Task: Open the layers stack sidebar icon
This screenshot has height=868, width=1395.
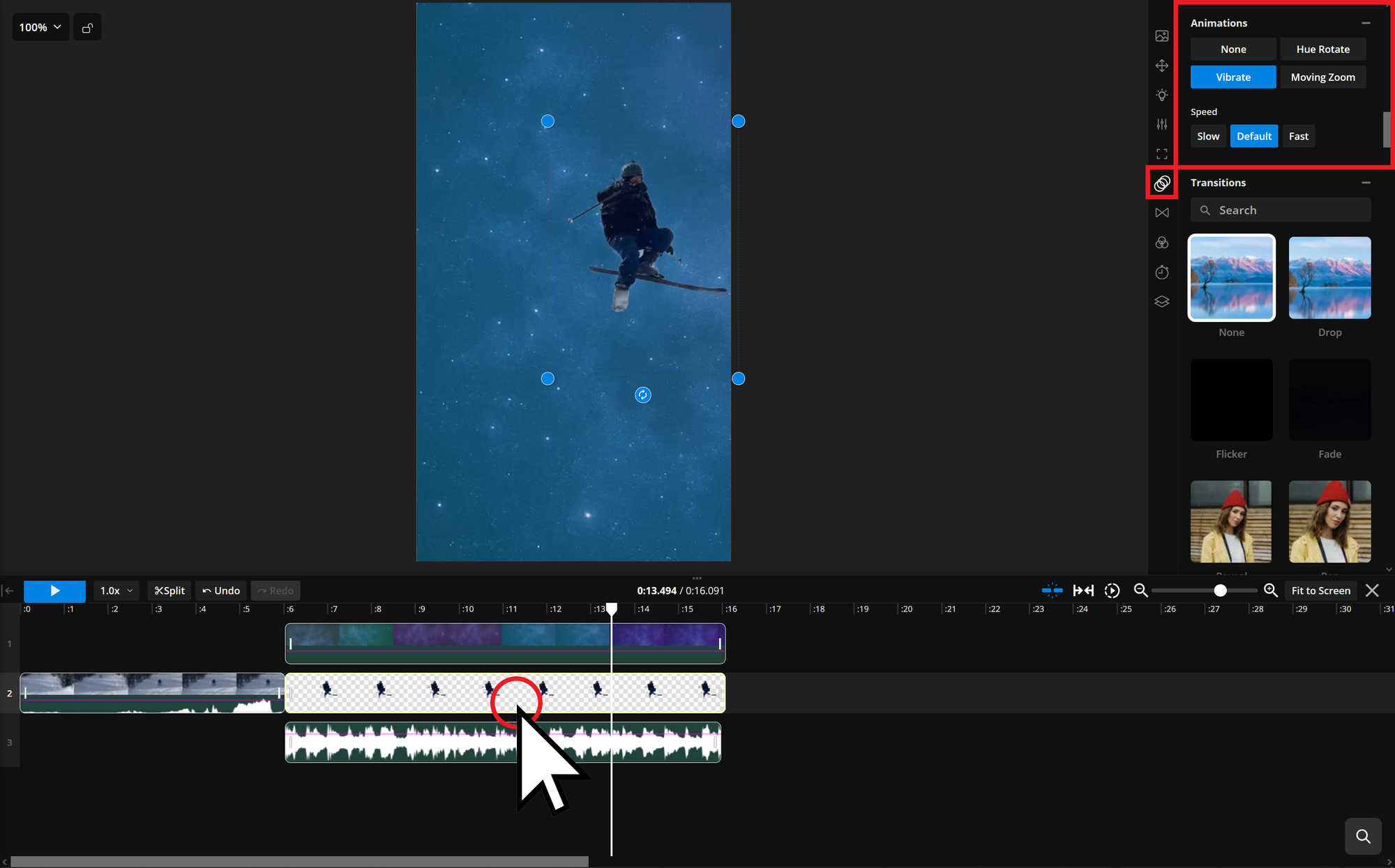Action: [1161, 301]
